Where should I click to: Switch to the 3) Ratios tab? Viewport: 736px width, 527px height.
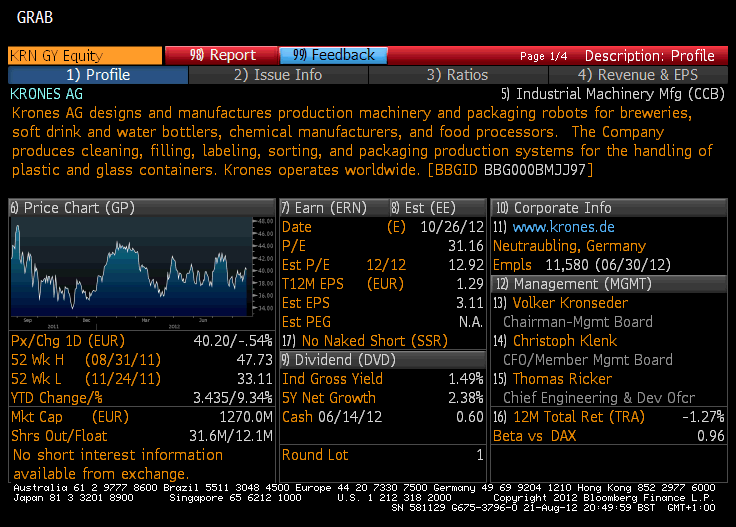point(458,75)
